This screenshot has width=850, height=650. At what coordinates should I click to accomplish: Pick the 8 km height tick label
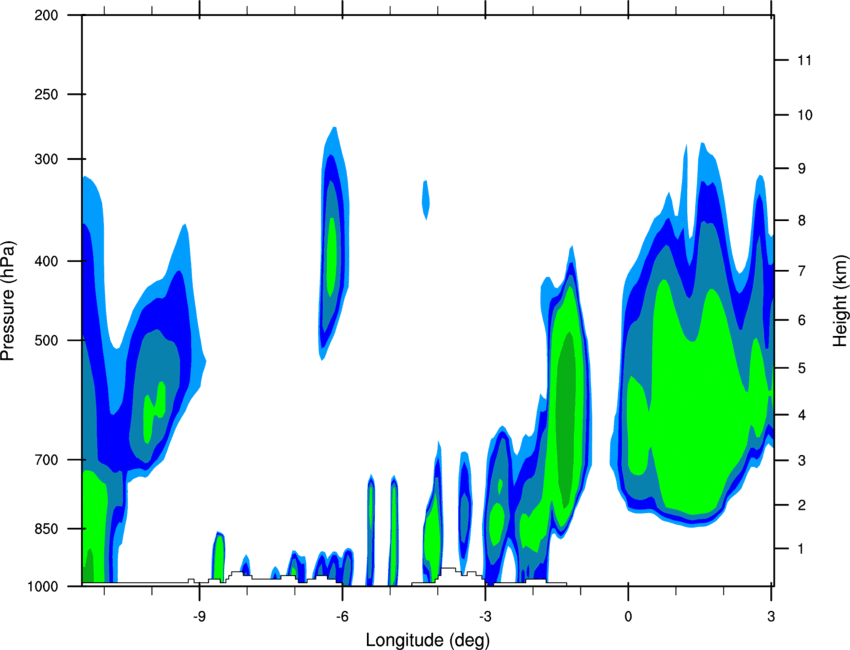coord(802,221)
